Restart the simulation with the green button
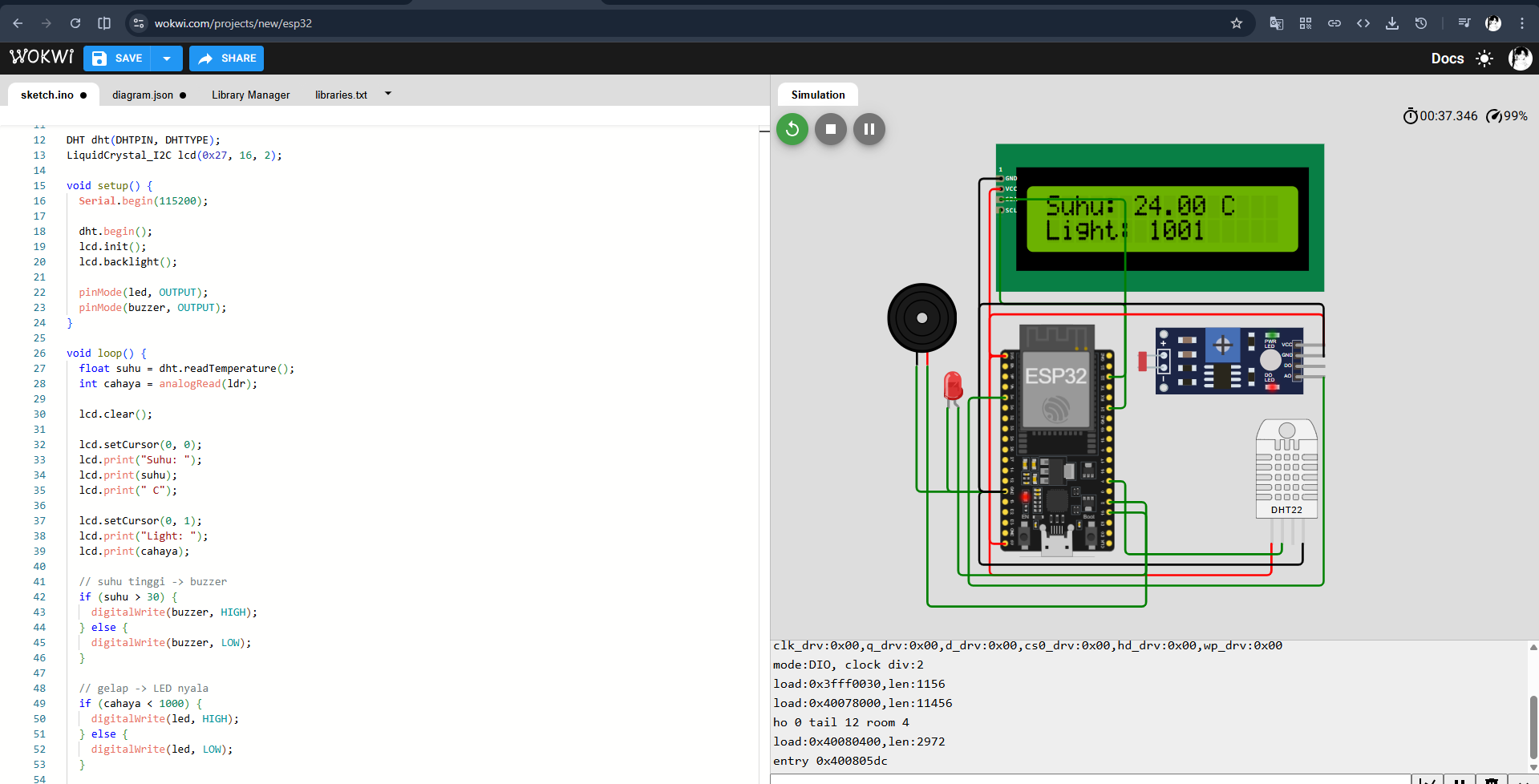This screenshot has height=784, width=1539. (792, 129)
